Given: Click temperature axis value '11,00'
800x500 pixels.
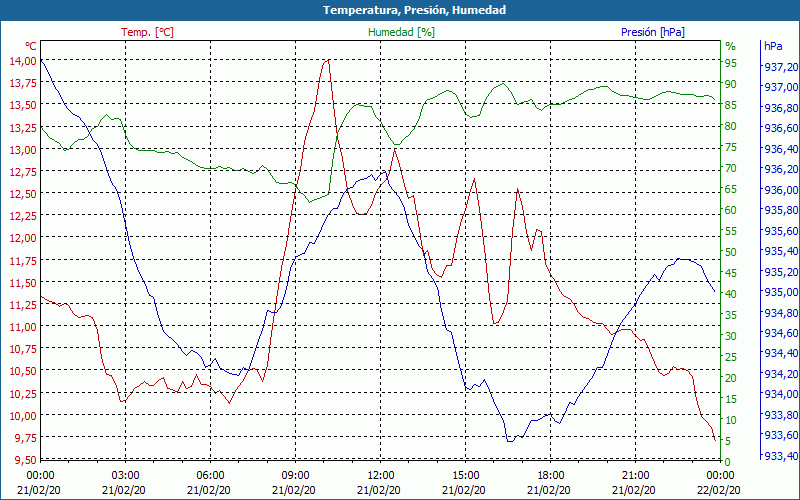Looking at the screenshot, I should pyautogui.click(x=22, y=327).
